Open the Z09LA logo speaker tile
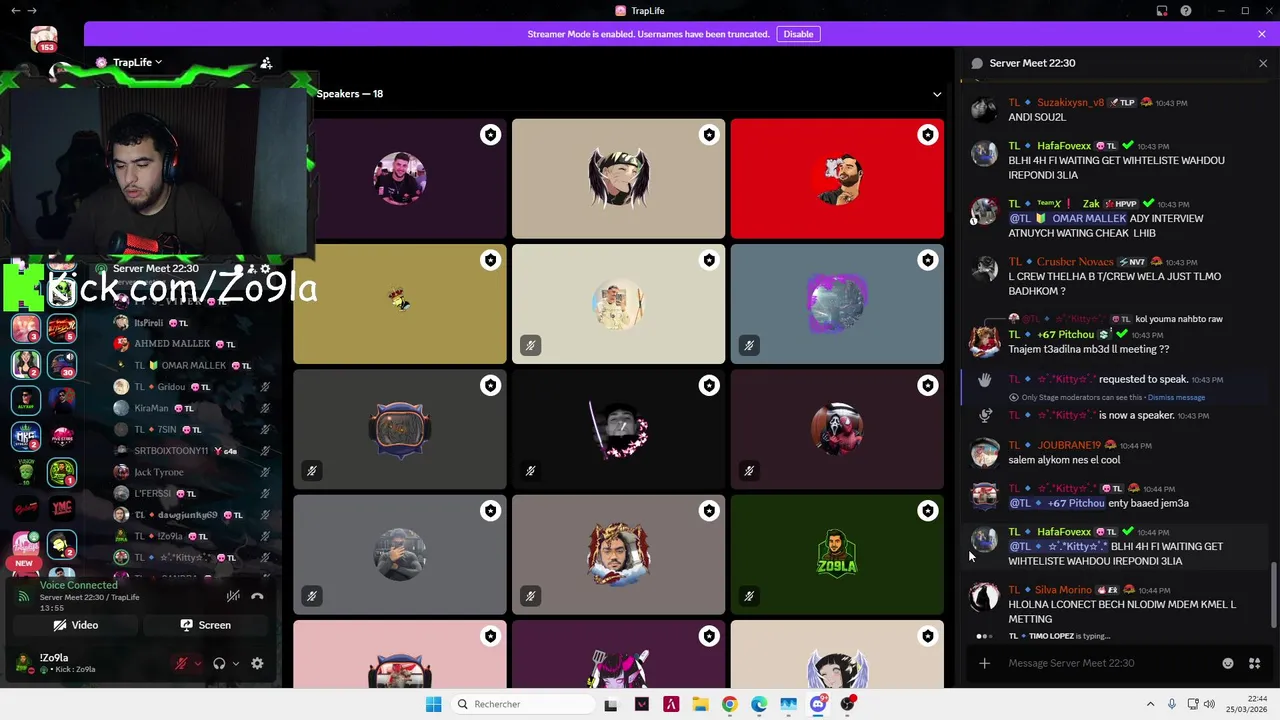The width and height of the screenshot is (1280, 720). [837, 555]
